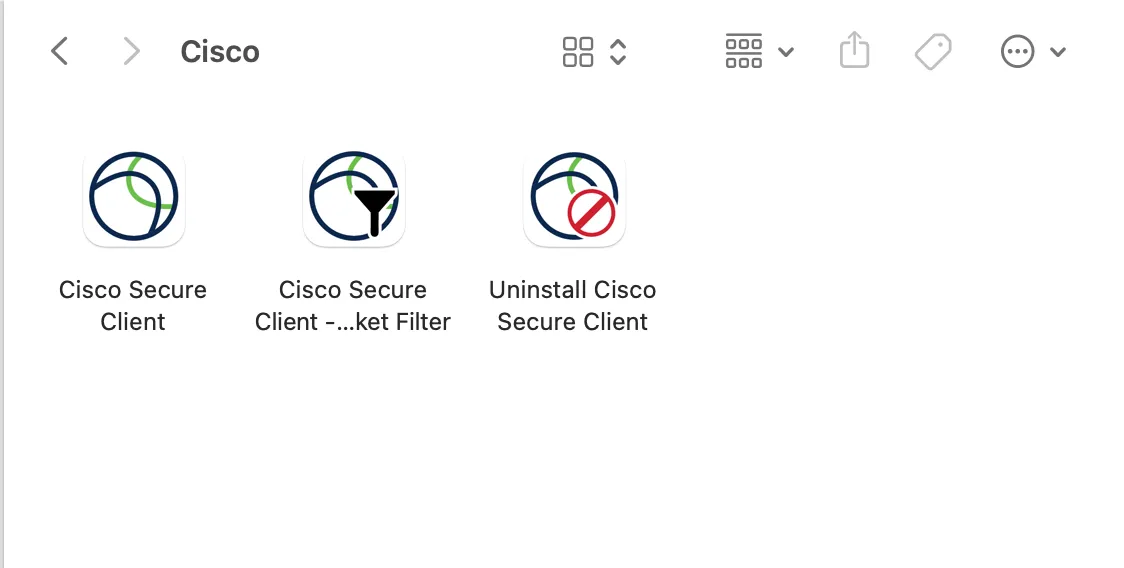Click the Cisco folder title
Screen dimensions: 1124x568
pos(220,52)
